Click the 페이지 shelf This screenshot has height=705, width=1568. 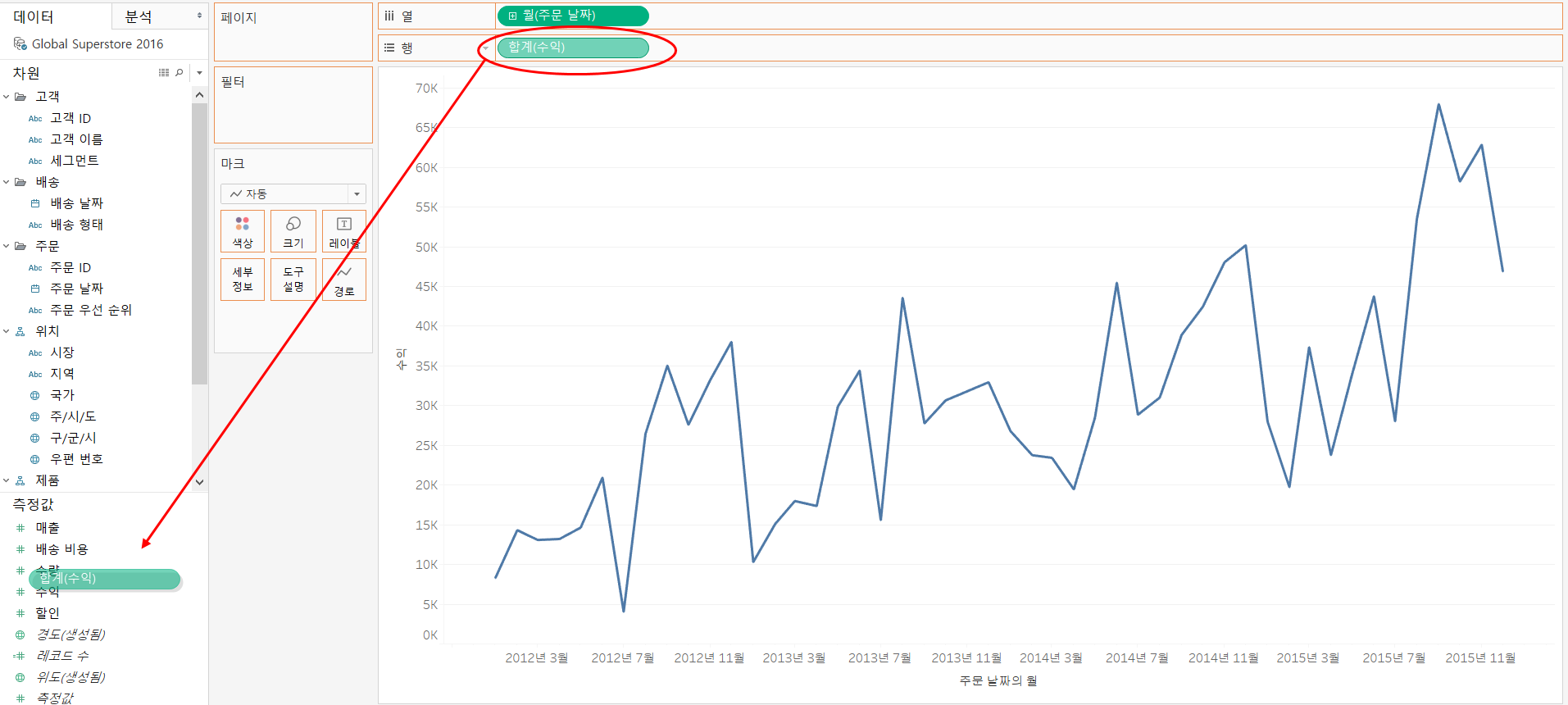293,32
